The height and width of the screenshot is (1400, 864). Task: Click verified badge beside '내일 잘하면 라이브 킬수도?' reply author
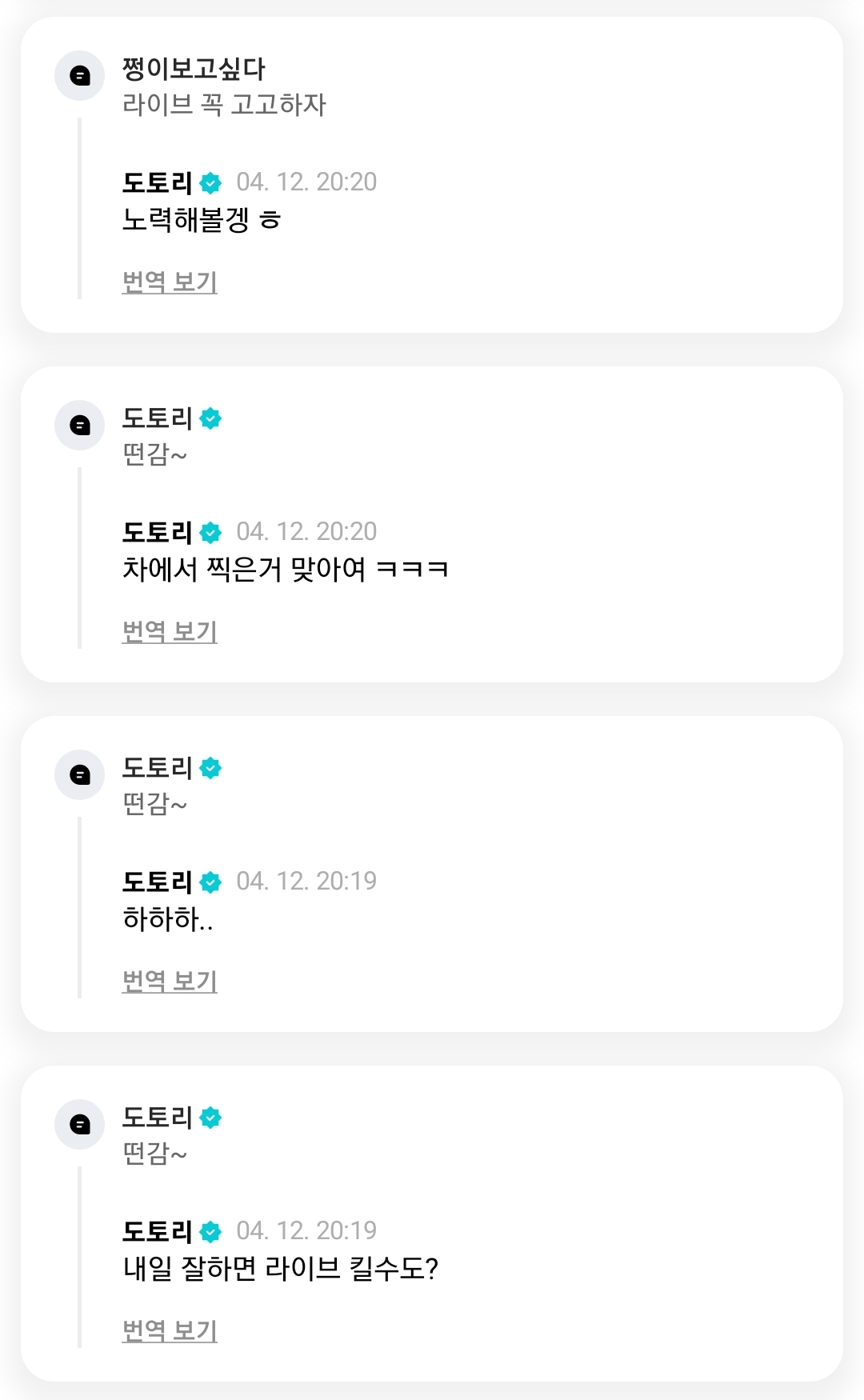210,1232
